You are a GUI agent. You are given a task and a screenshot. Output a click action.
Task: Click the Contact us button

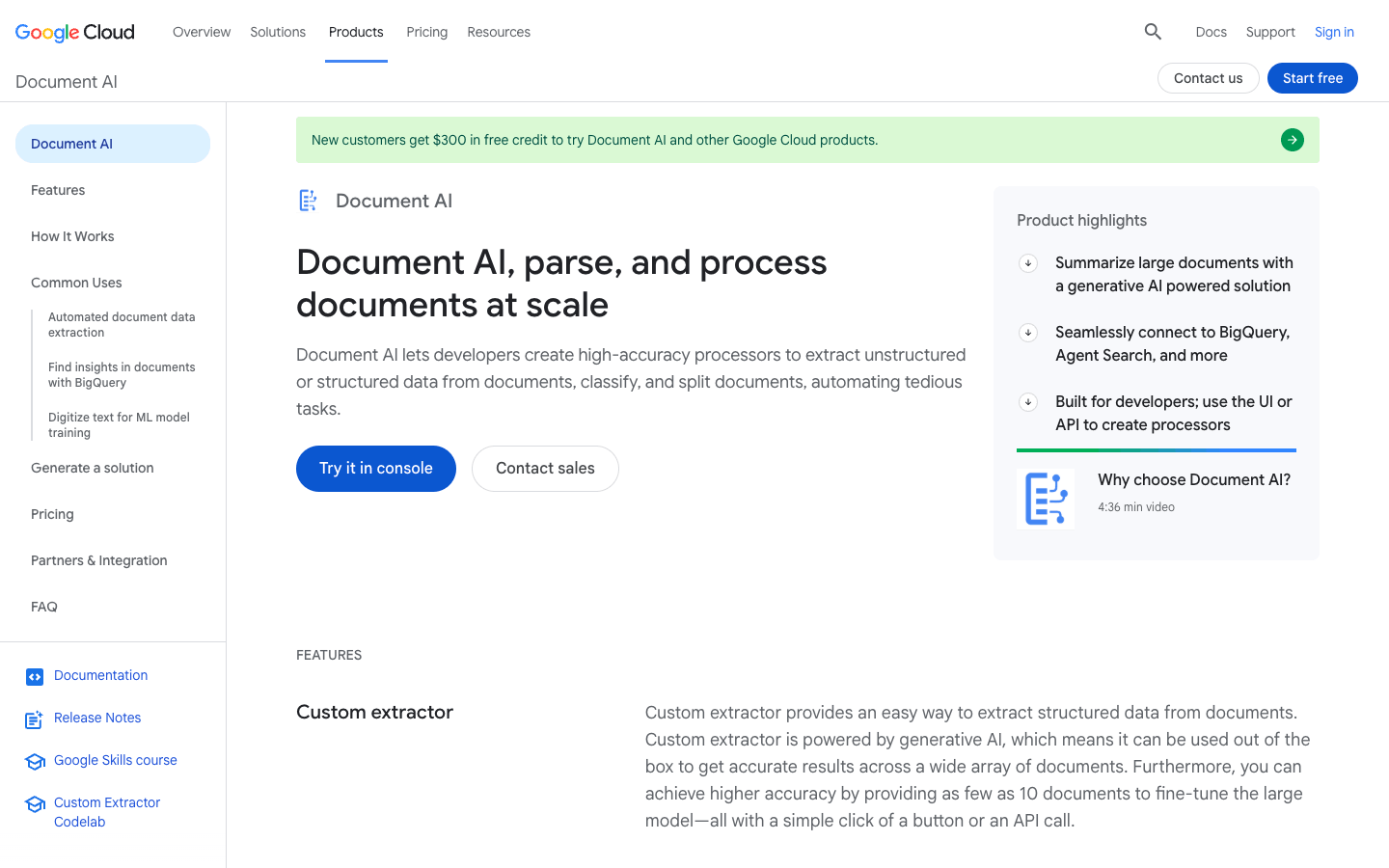coord(1208,78)
